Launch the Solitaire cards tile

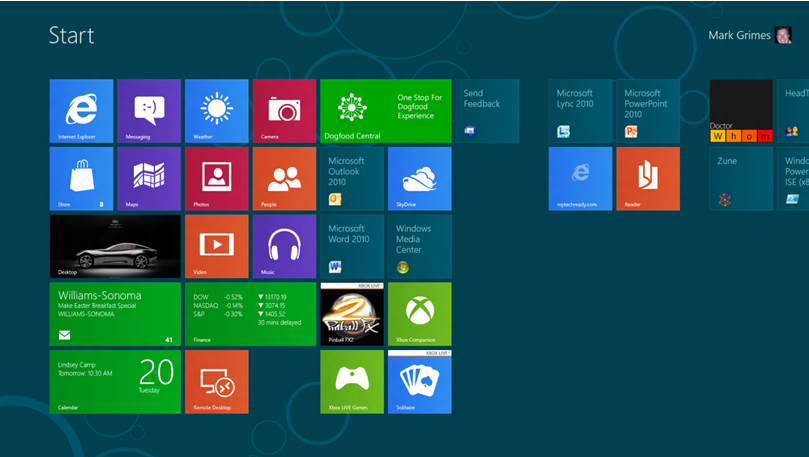tap(419, 382)
